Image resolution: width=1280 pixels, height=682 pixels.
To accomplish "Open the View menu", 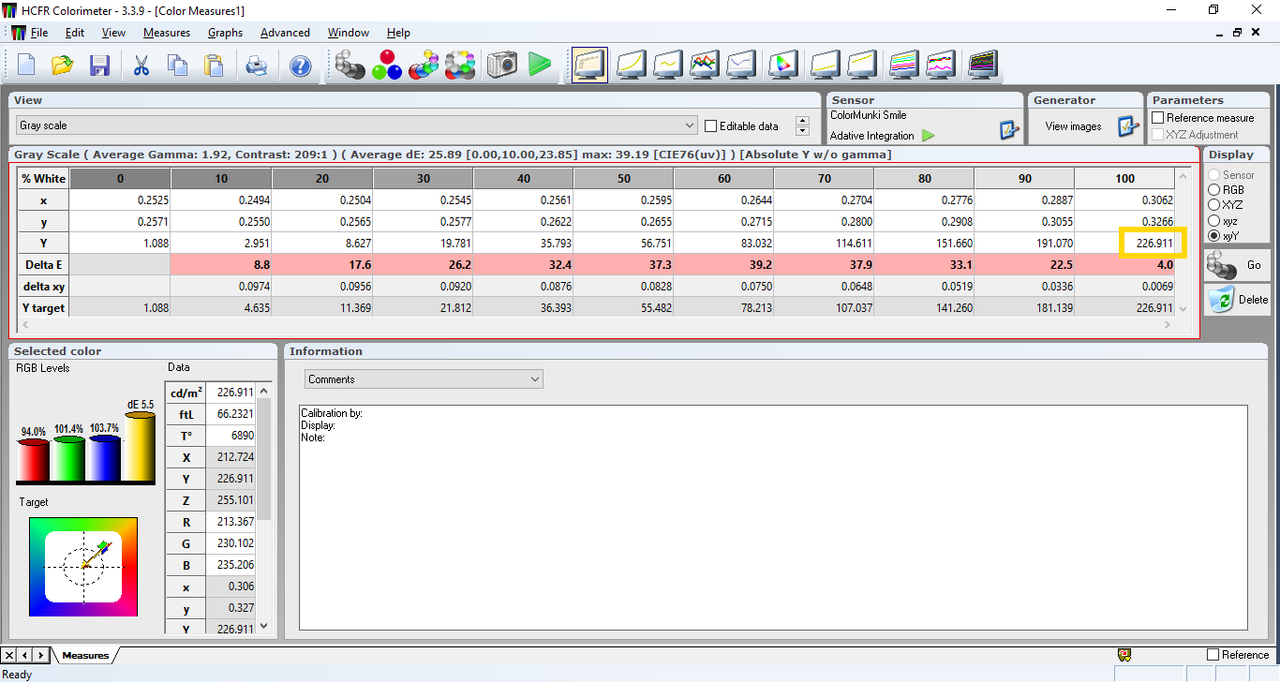I will tap(114, 32).
